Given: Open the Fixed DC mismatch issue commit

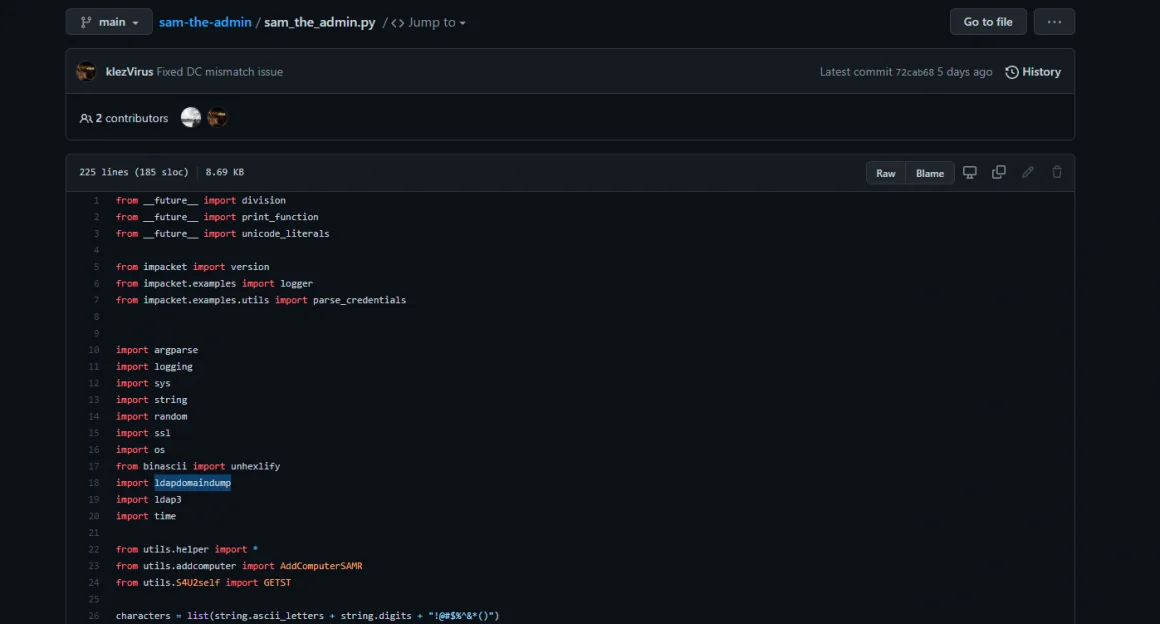Looking at the screenshot, I should pyautogui.click(x=220, y=72).
